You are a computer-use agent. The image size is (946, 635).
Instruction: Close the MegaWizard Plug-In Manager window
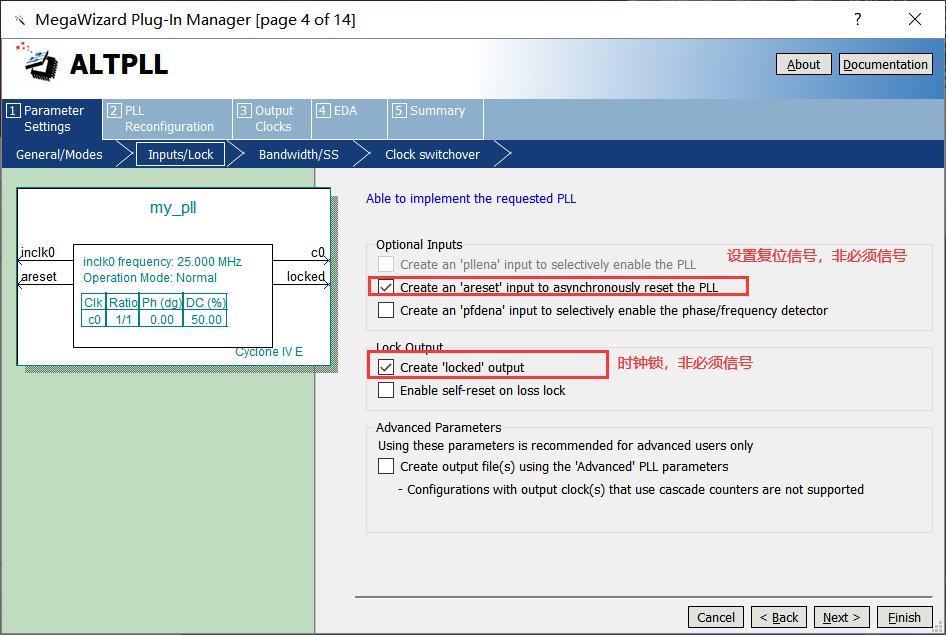915,19
